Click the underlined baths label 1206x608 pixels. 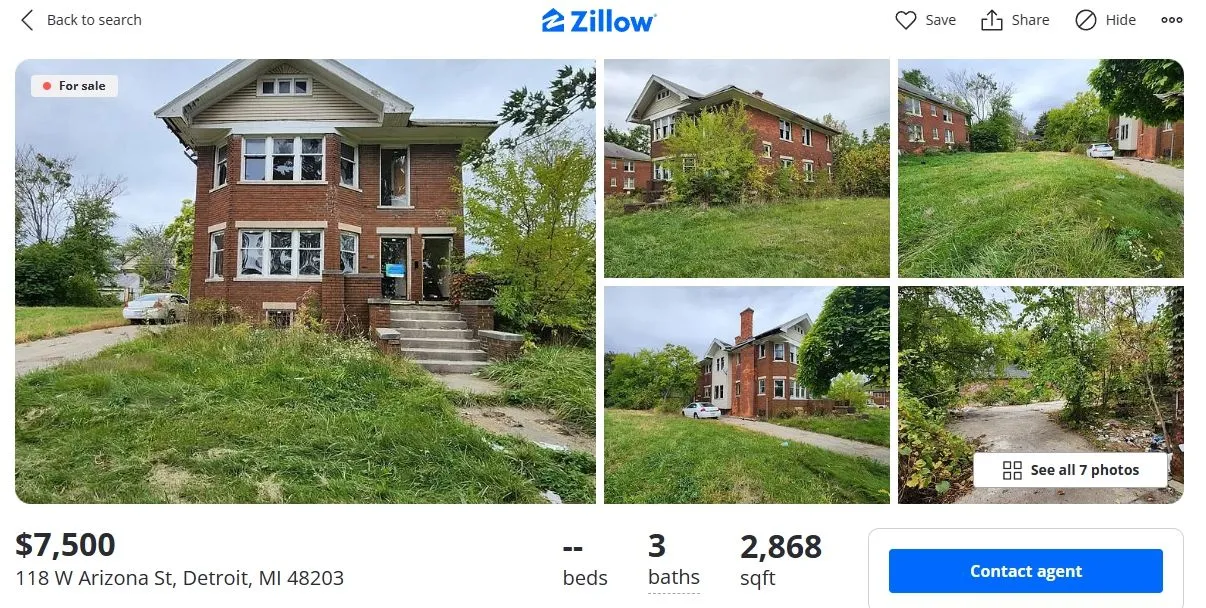(x=674, y=577)
